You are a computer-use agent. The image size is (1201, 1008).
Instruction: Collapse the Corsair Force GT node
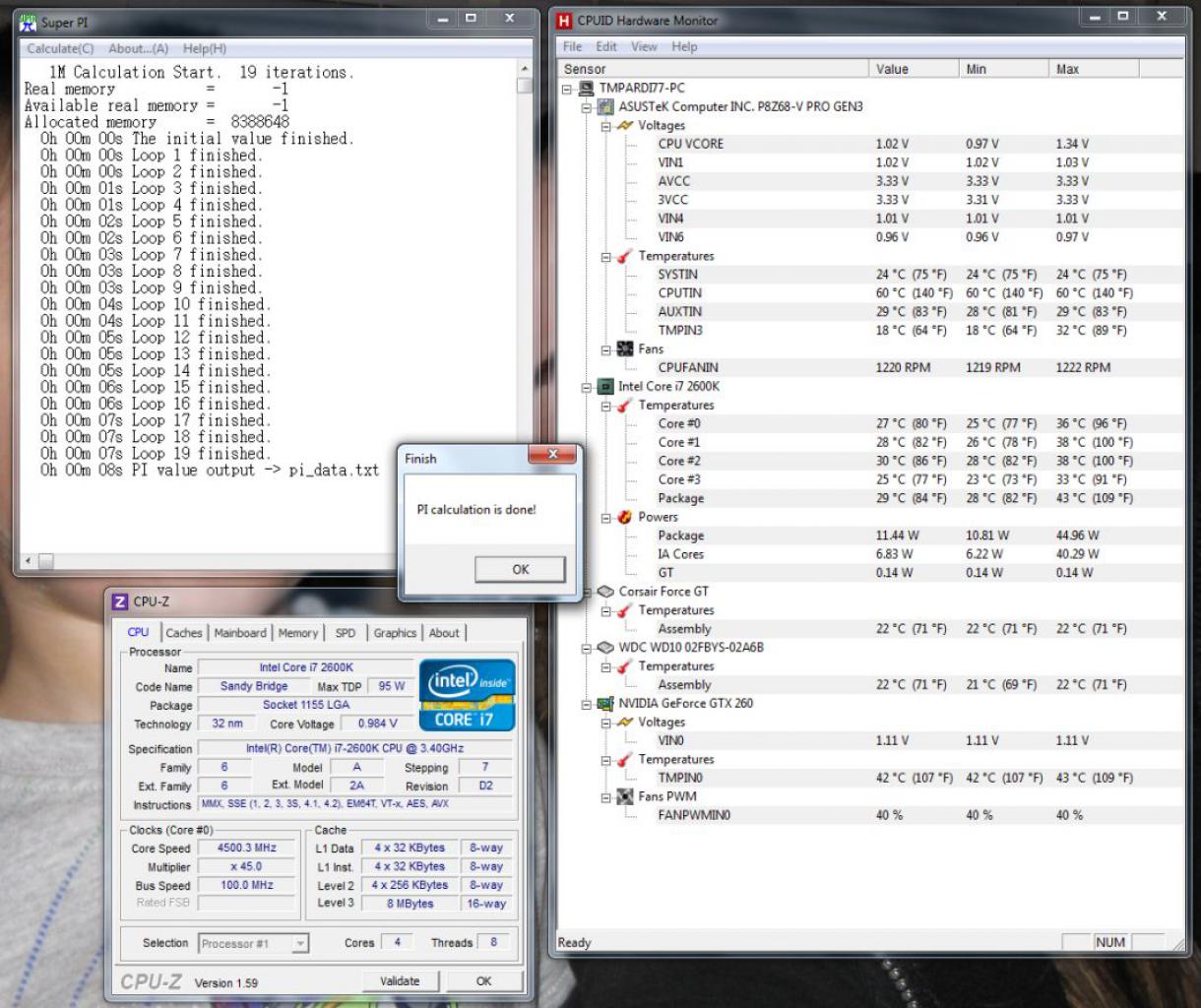pyautogui.click(x=588, y=593)
